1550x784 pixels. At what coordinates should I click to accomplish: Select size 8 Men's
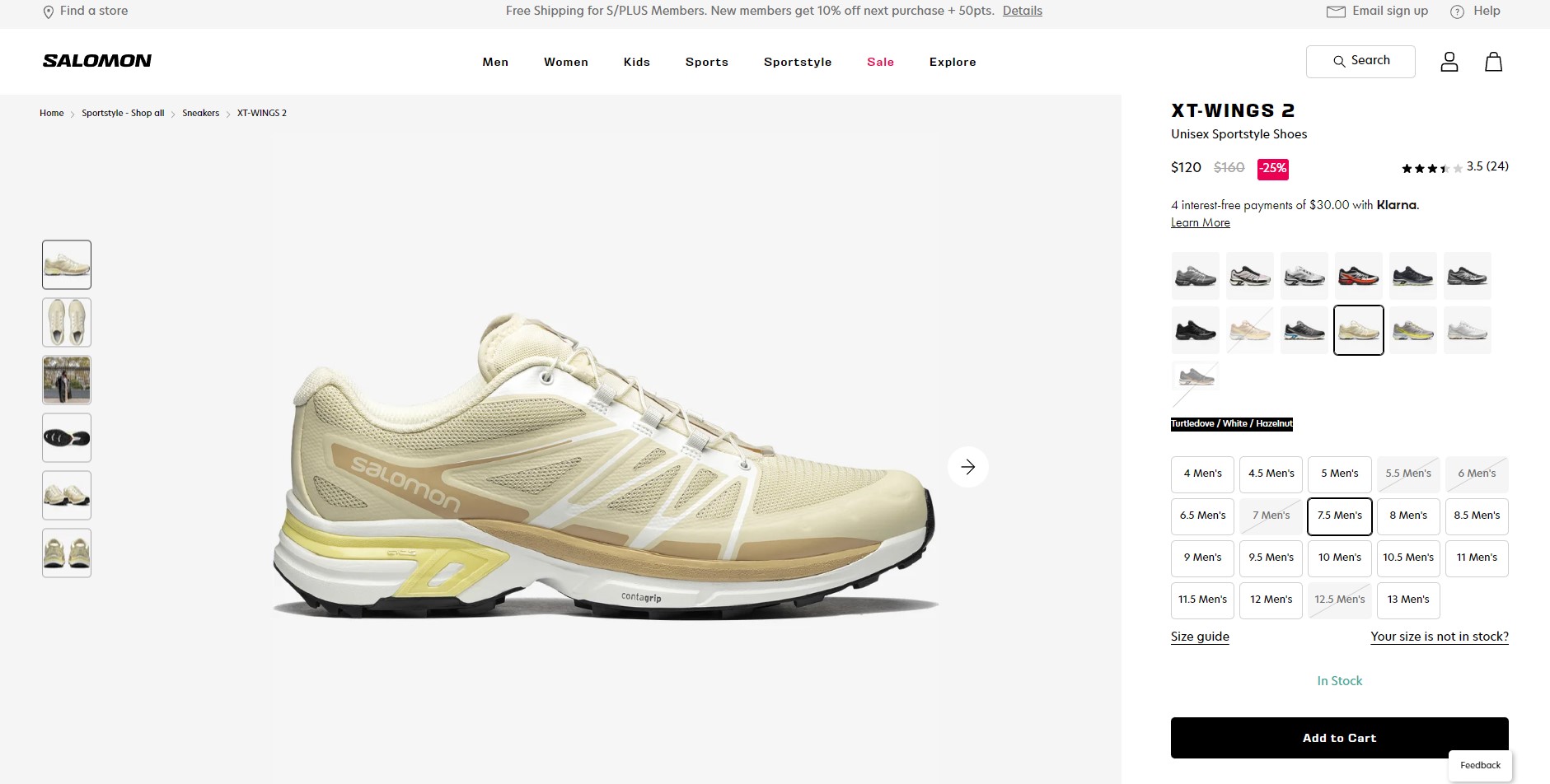[1407, 516]
